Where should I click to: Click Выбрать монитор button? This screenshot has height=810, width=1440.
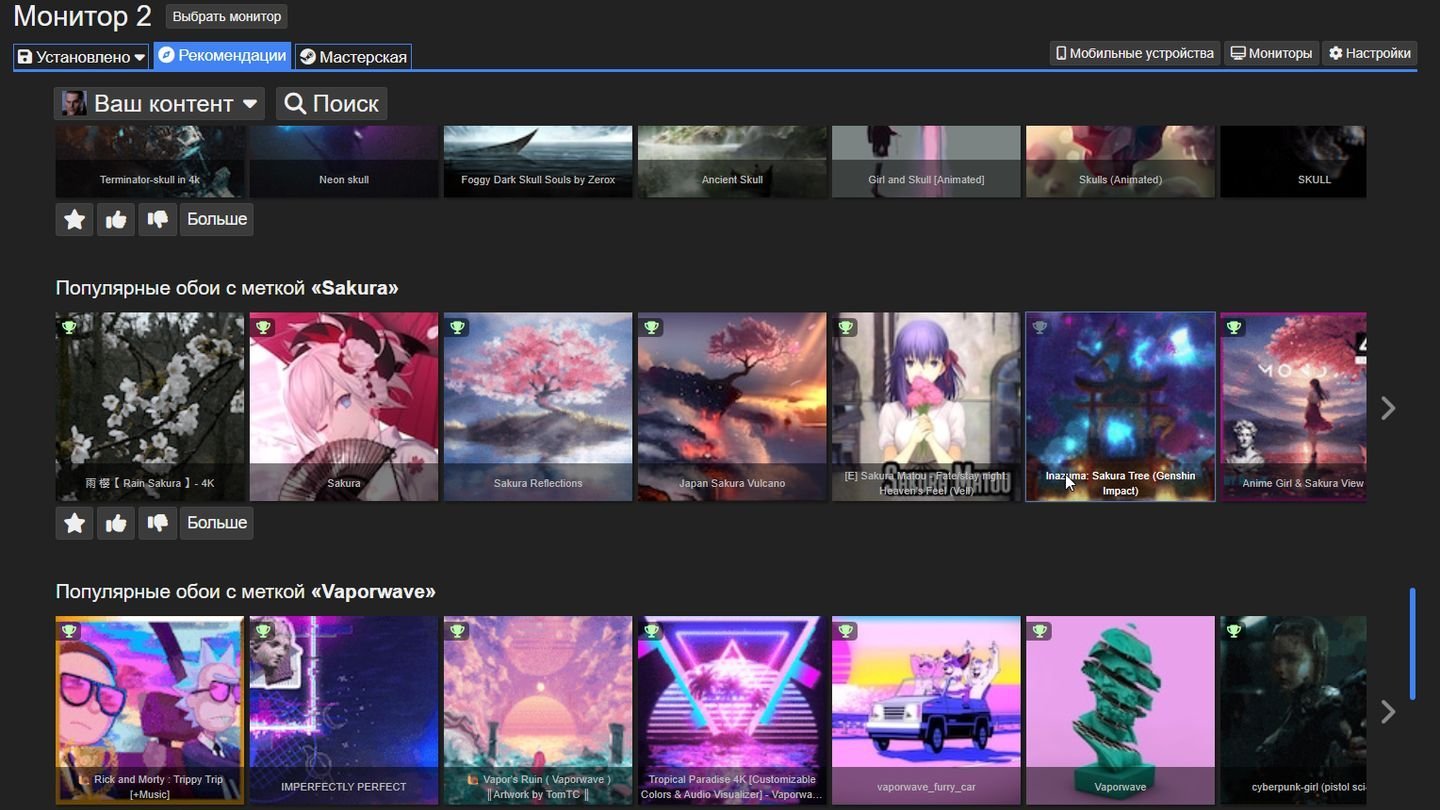click(227, 17)
